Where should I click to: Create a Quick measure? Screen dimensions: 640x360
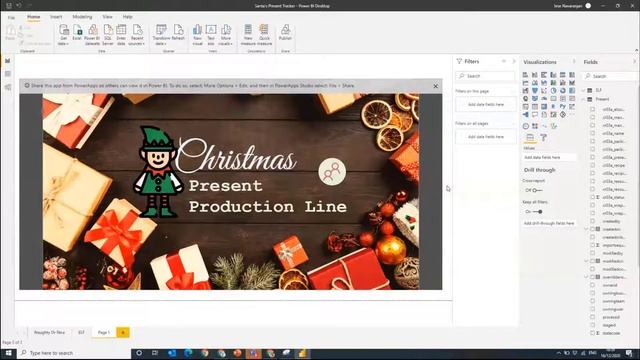click(x=264, y=35)
